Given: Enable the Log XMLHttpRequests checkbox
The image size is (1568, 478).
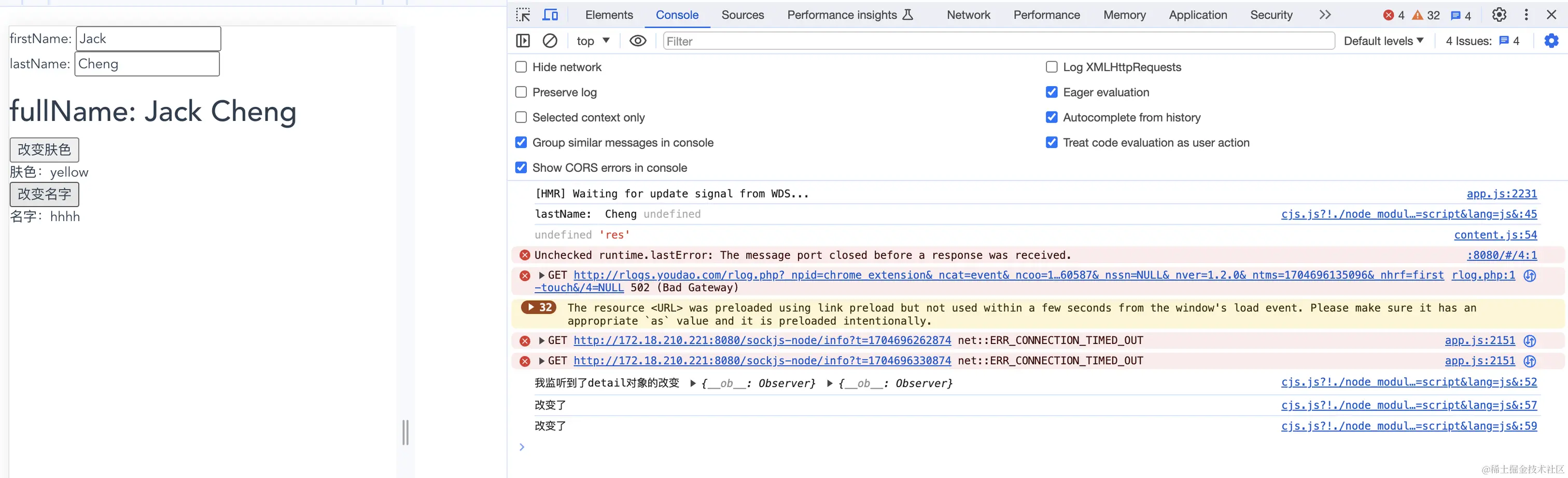Looking at the screenshot, I should coord(1052,67).
